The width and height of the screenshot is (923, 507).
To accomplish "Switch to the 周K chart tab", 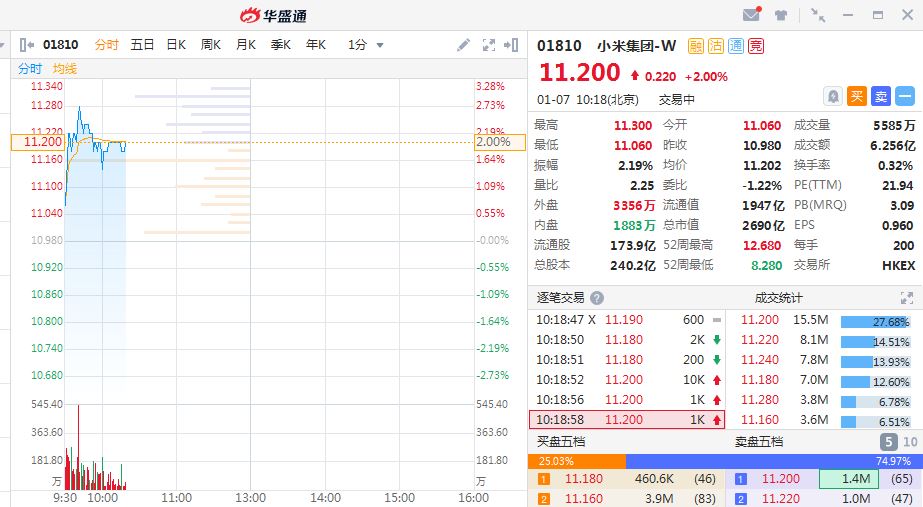I will pyautogui.click(x=211, y=45).
